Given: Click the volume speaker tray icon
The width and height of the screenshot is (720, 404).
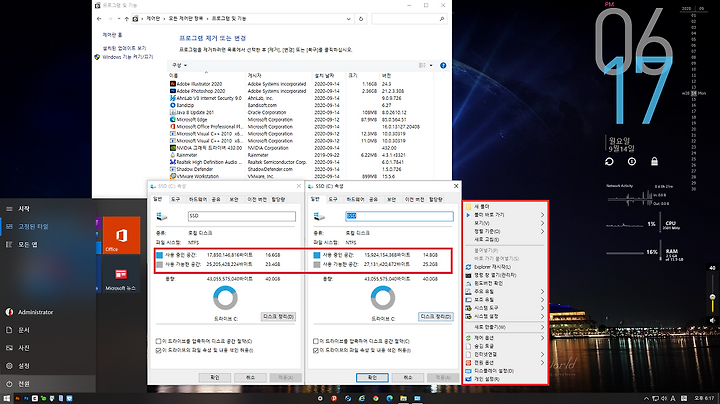Looking at the screenshot, I should point(664,398).
